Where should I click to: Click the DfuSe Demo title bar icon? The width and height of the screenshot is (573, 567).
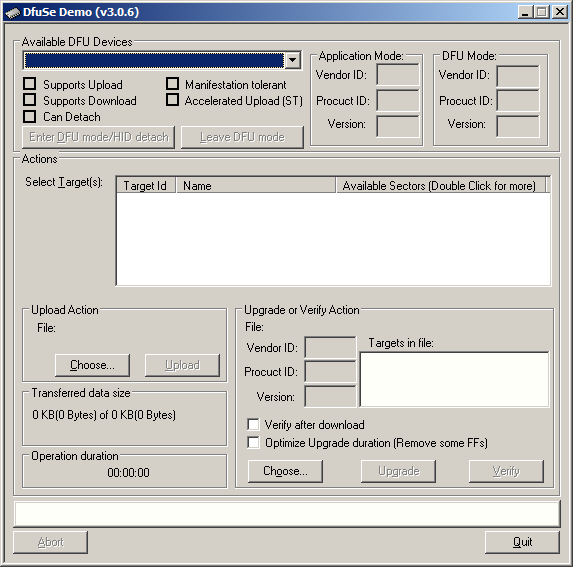tap(12, 12)
